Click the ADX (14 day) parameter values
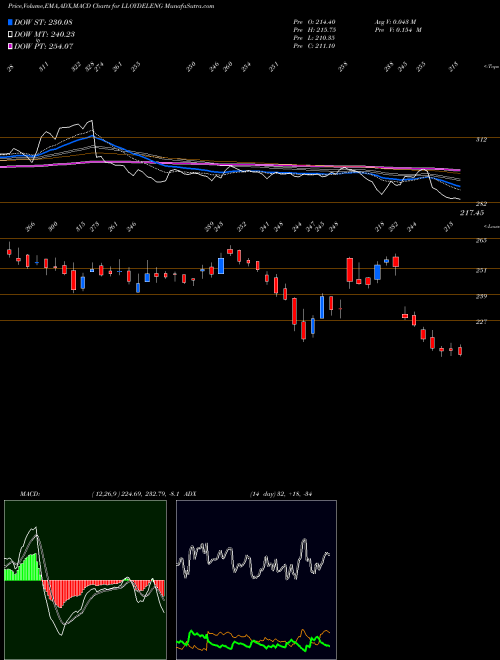This screenshot has height=660, width=500. (x=283, y=494)
